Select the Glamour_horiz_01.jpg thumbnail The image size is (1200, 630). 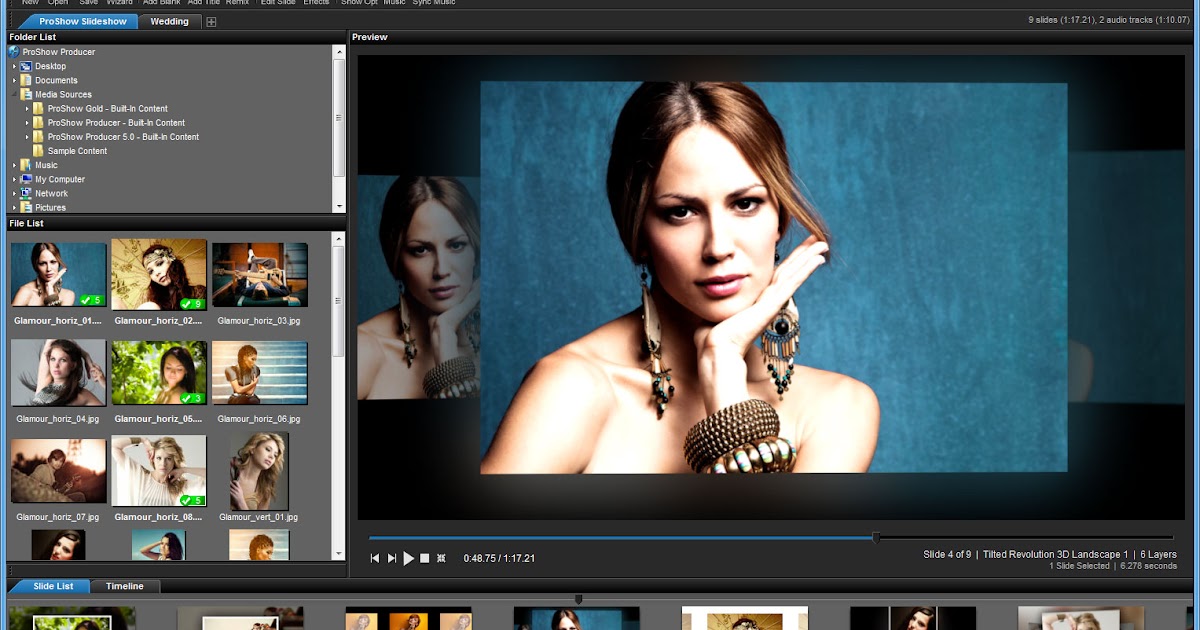59,274
